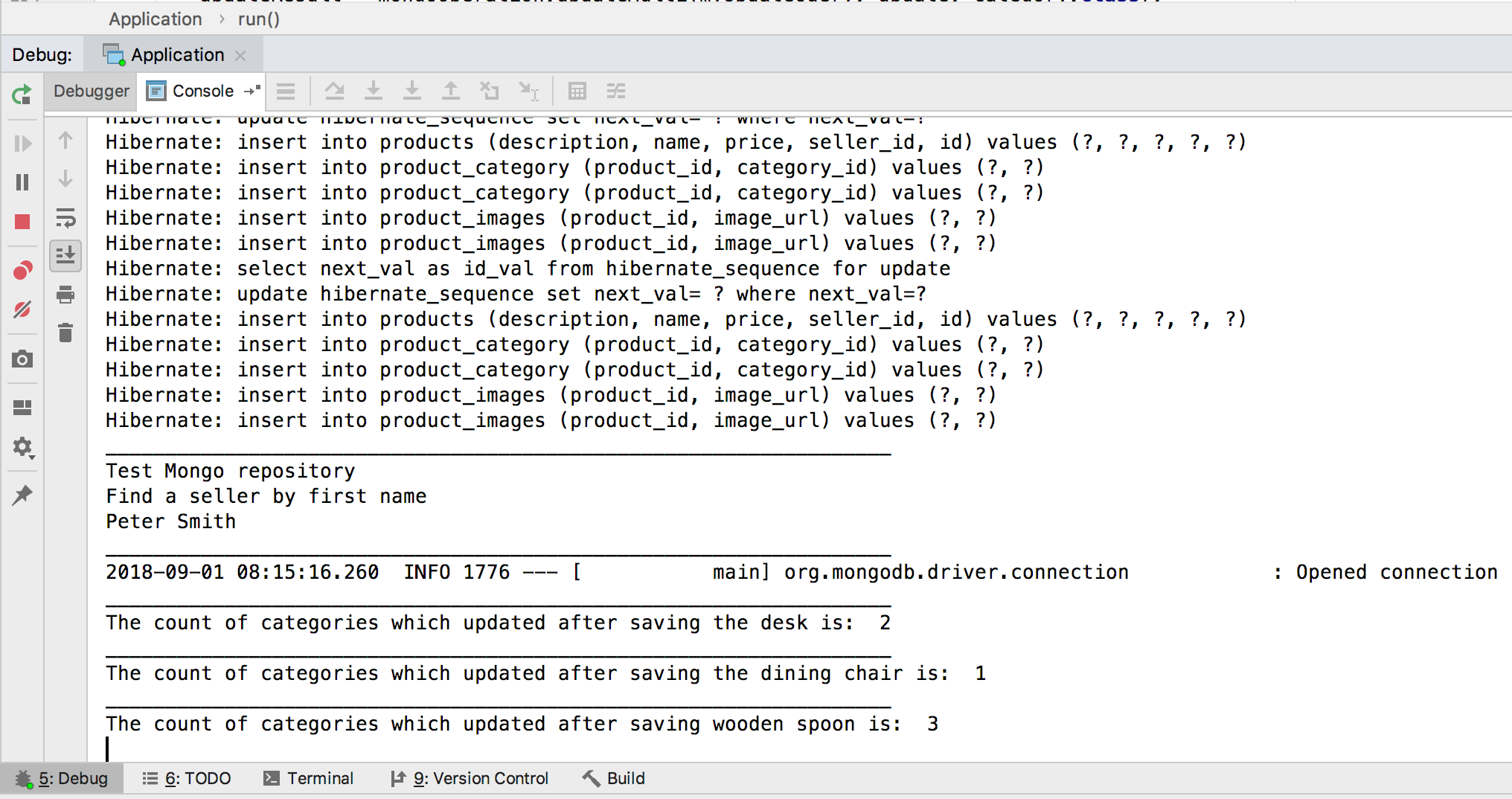Clear all console output
This screenshot has width=1512, height=799.
coord(65,333)
